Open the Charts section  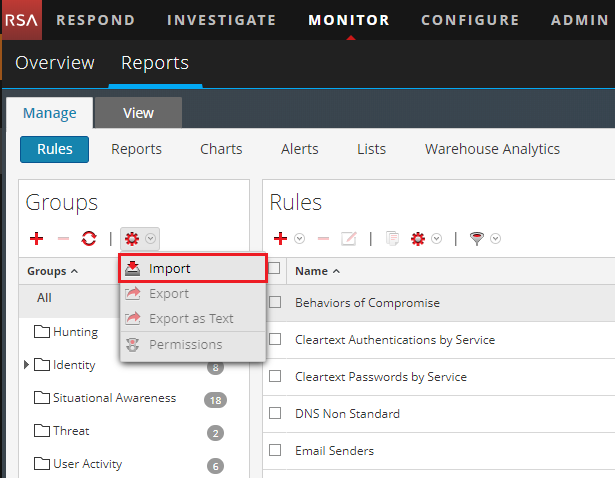coord(221,149)
